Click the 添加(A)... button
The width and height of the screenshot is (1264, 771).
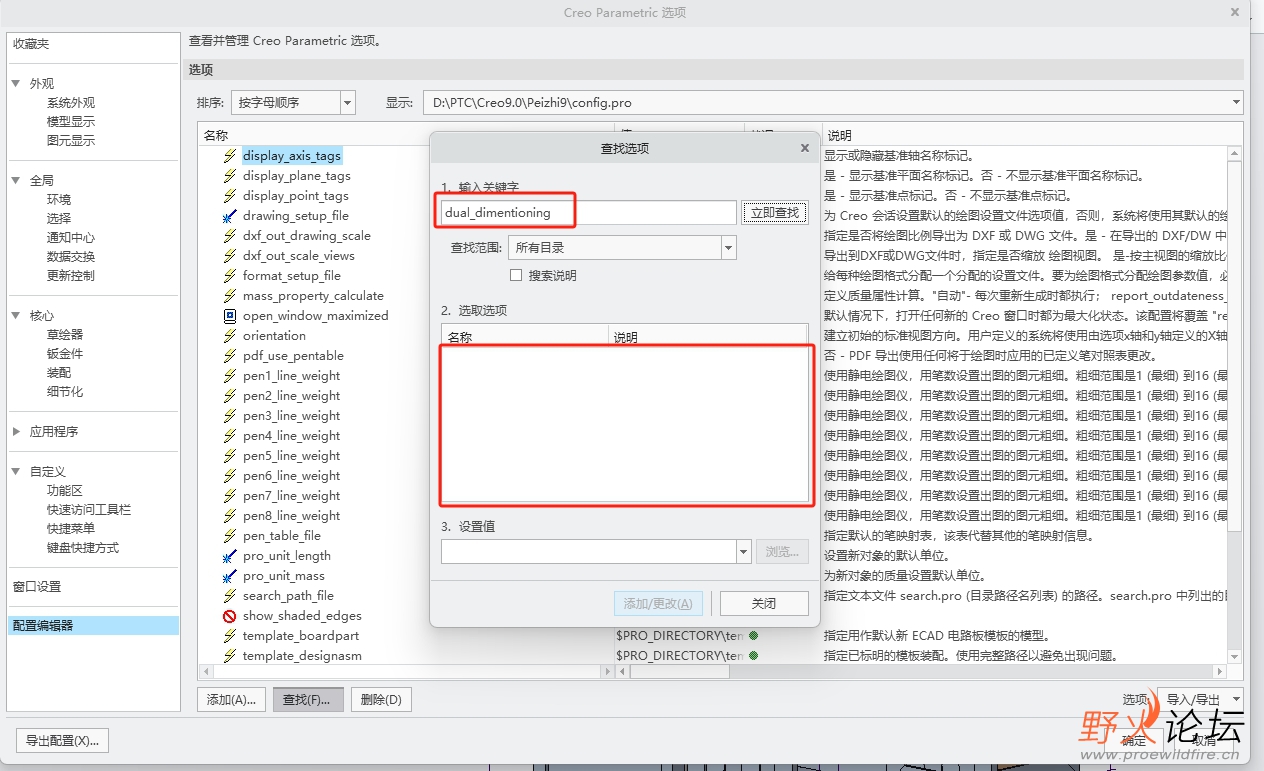232,699
